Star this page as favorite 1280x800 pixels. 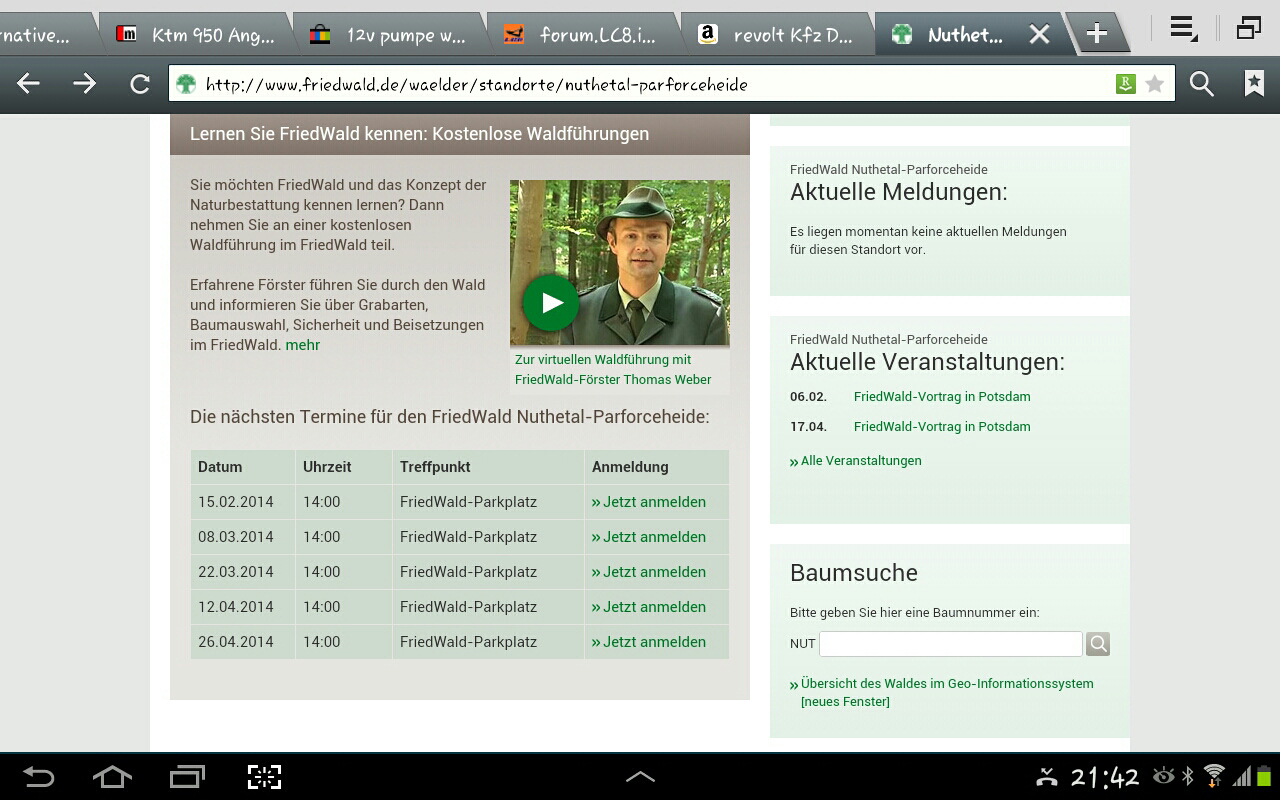pyautogui.click(x=1155, y=84)
